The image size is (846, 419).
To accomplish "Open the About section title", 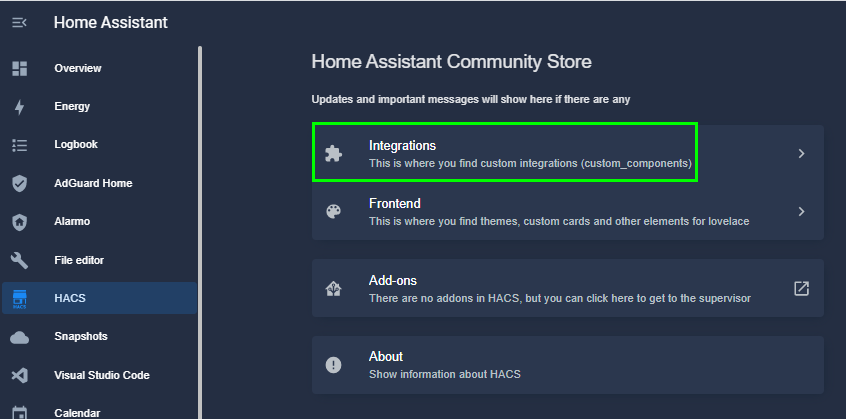I will (386, 356).
